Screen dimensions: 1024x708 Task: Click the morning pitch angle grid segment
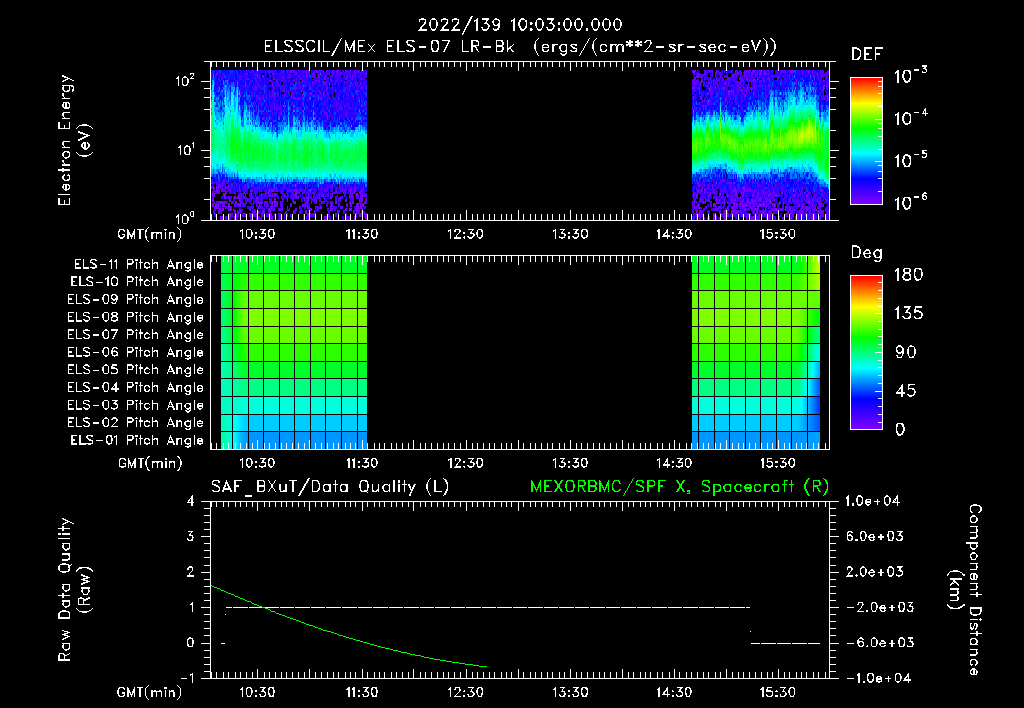pyautogui.click(x=294, y=352)
